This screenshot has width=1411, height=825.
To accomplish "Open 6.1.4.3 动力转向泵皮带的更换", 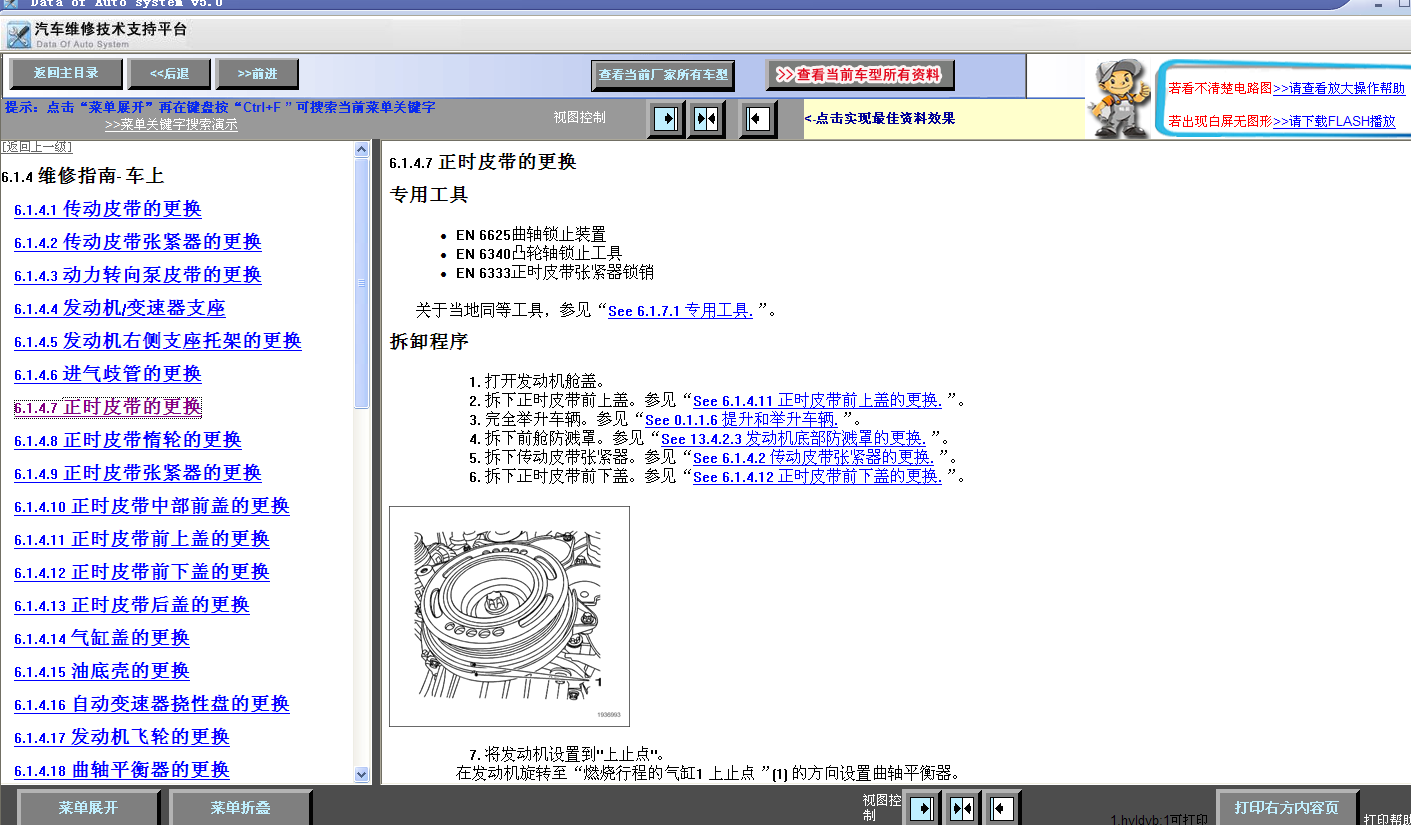I will pyautogui.click(x=138, y=275).
